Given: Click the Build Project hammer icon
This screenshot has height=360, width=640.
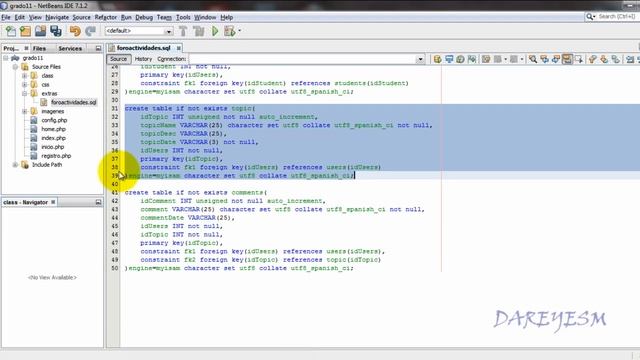Looking at the screenshot, I should click(183, 31).
